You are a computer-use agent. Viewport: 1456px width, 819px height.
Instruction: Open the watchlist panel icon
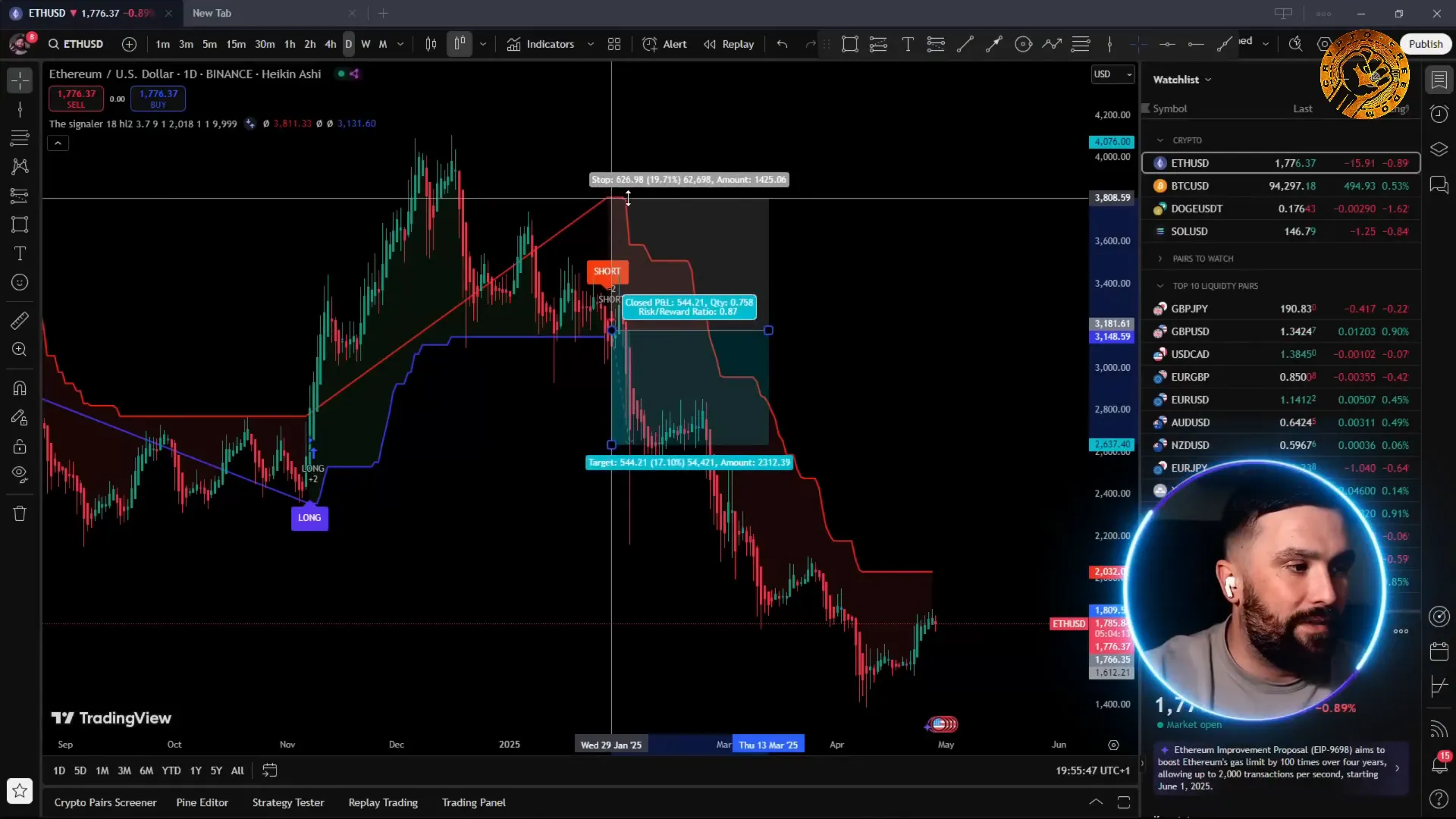[1439, 80]
